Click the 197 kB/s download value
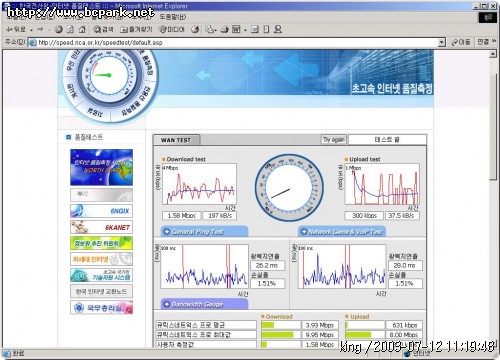 tap(220, 216)
